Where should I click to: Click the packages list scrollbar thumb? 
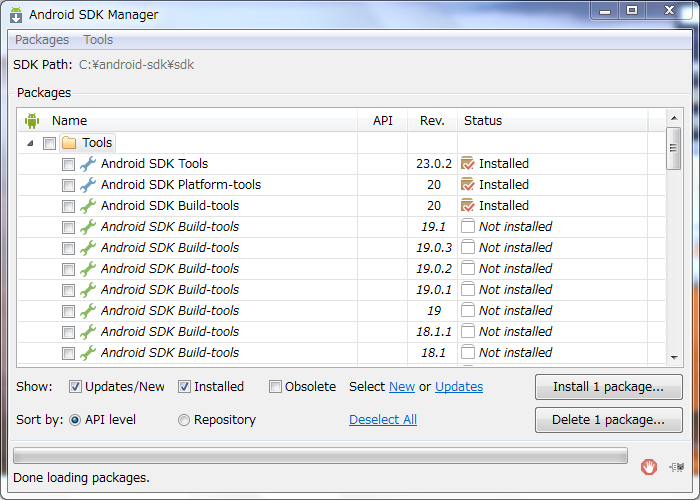[673, 148]
